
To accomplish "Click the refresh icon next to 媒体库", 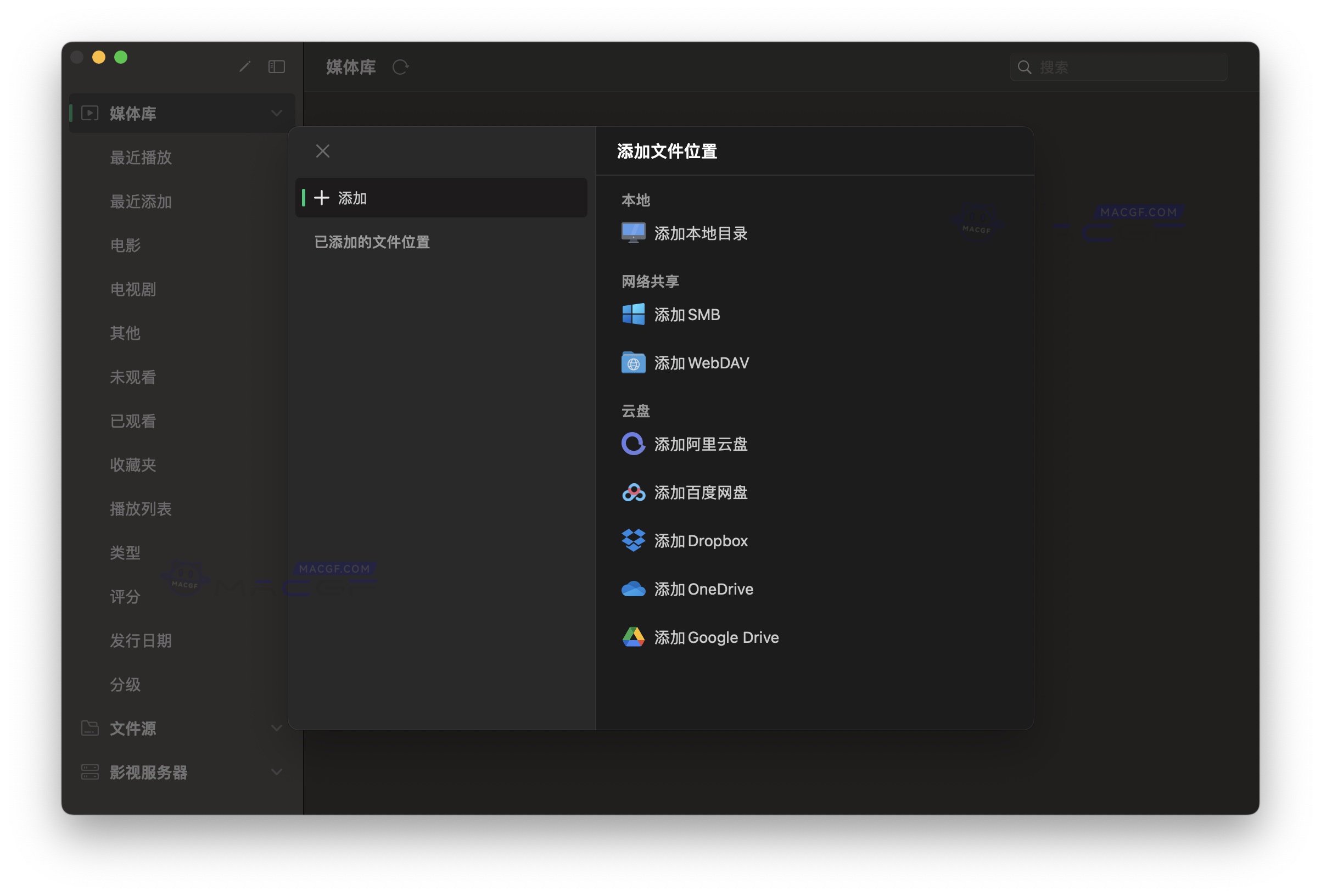I will pos(401,67).
